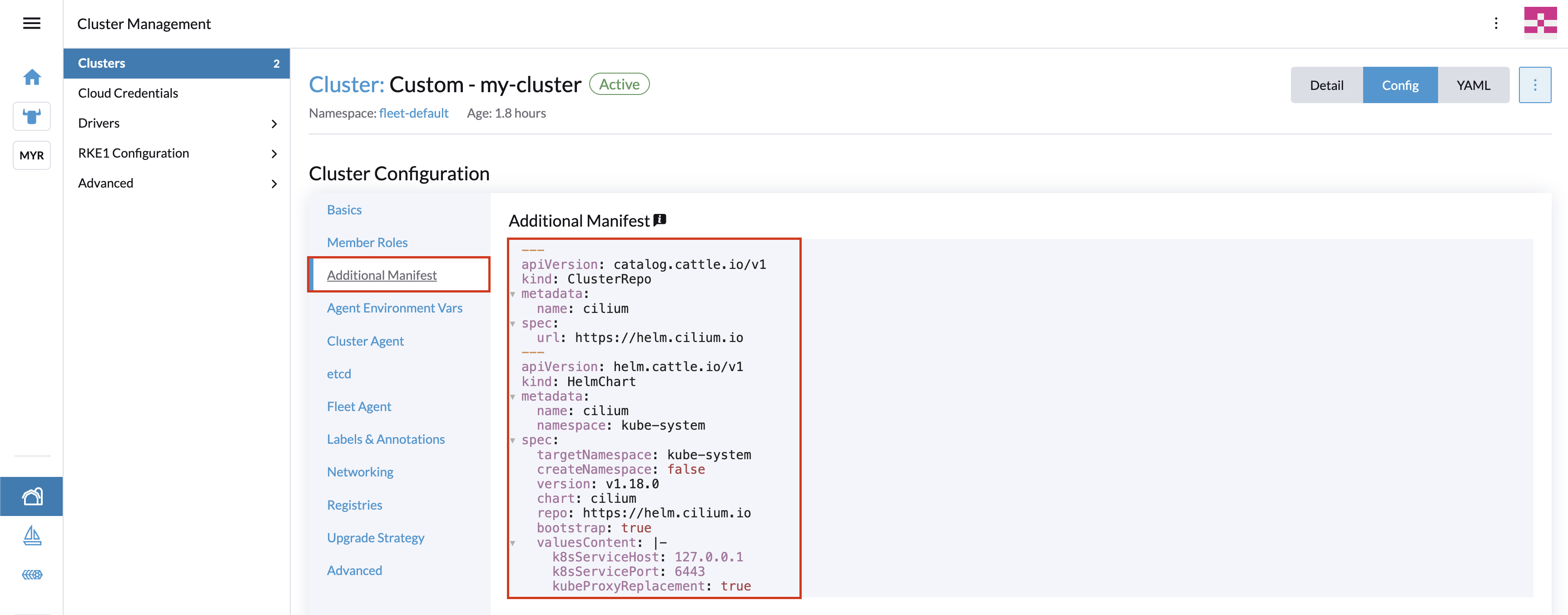The image size is (1568, 615).
Task: Collapse the HelmChart metadata block
Action: [512, 397]
